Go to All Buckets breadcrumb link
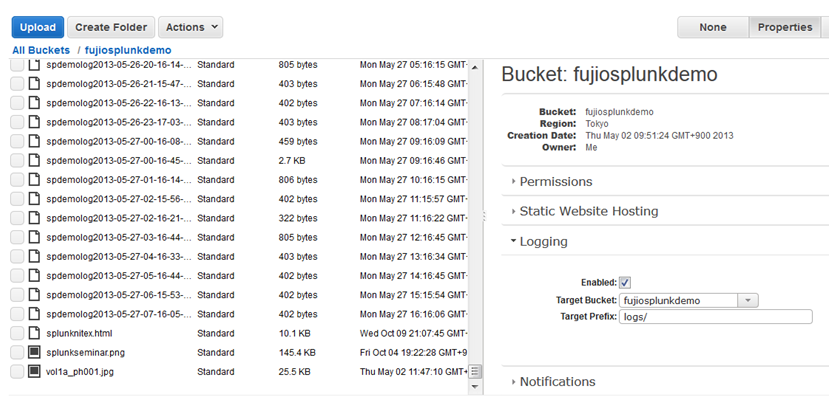This screenshot has height=397, width=832. (x=41, y=50)
